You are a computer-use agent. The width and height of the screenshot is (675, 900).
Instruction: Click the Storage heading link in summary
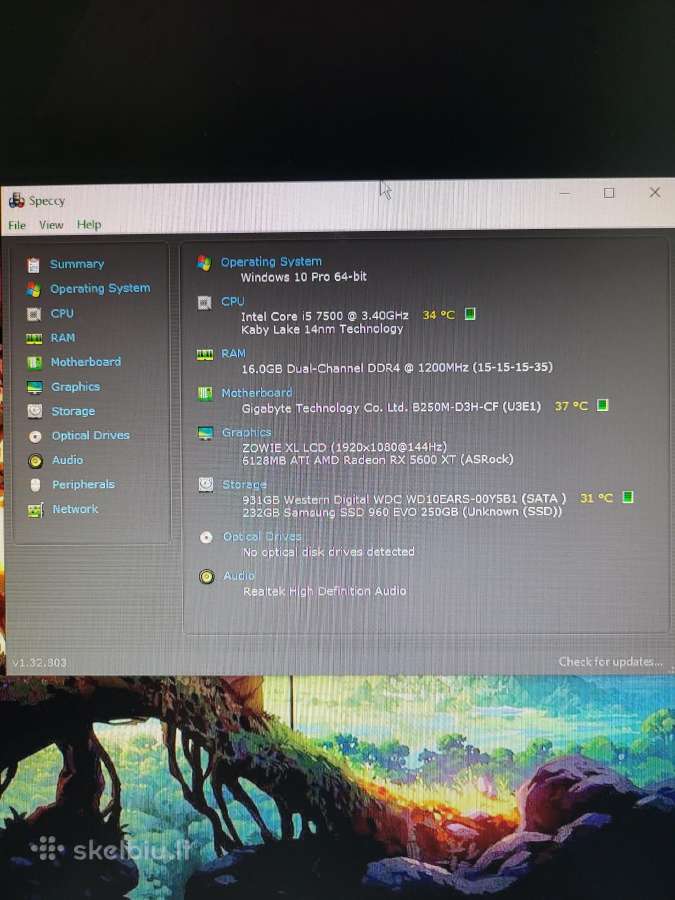coord(245,484)
